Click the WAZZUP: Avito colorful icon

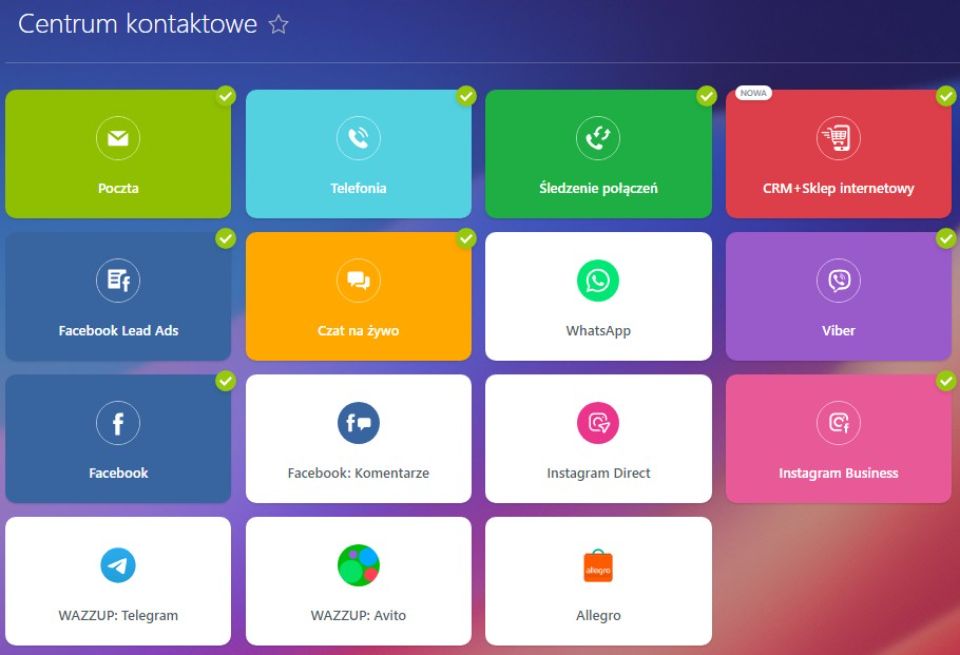click(x=358, y=566)
